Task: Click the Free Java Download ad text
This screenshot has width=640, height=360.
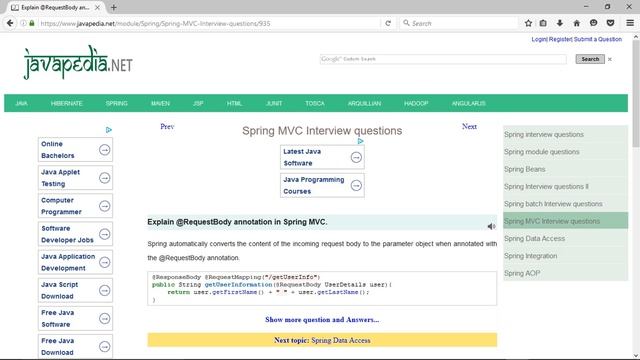Action: [58, 347]
